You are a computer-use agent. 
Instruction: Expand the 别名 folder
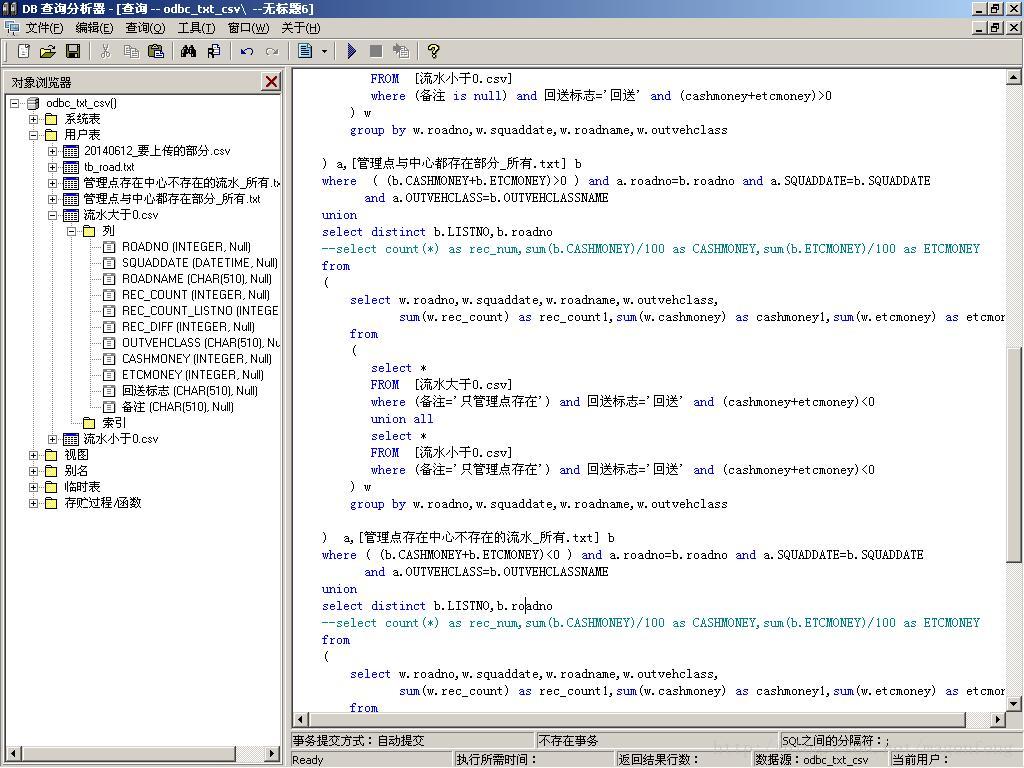tap(33, 471)
